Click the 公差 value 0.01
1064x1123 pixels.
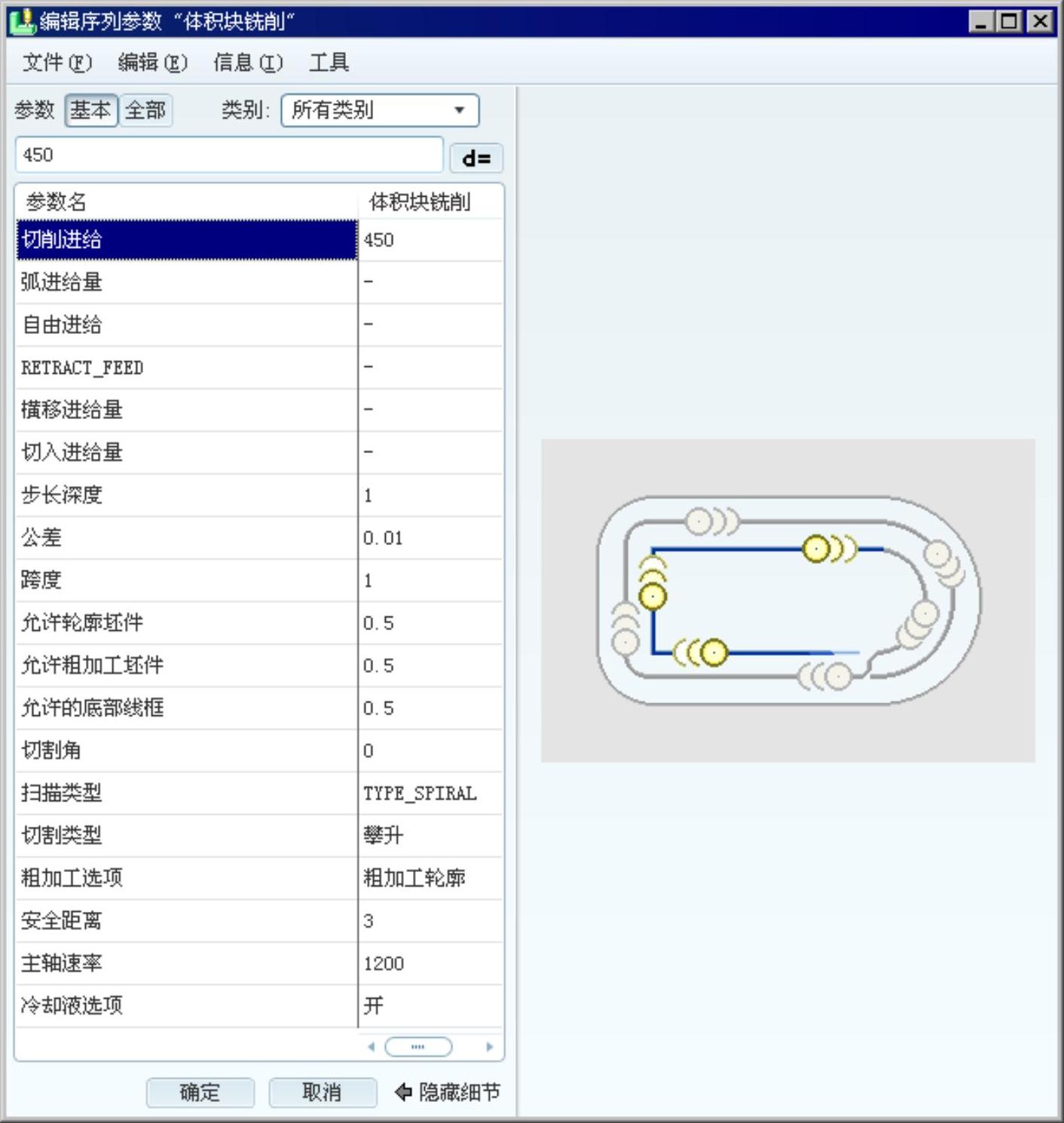(x=430, y=537)
